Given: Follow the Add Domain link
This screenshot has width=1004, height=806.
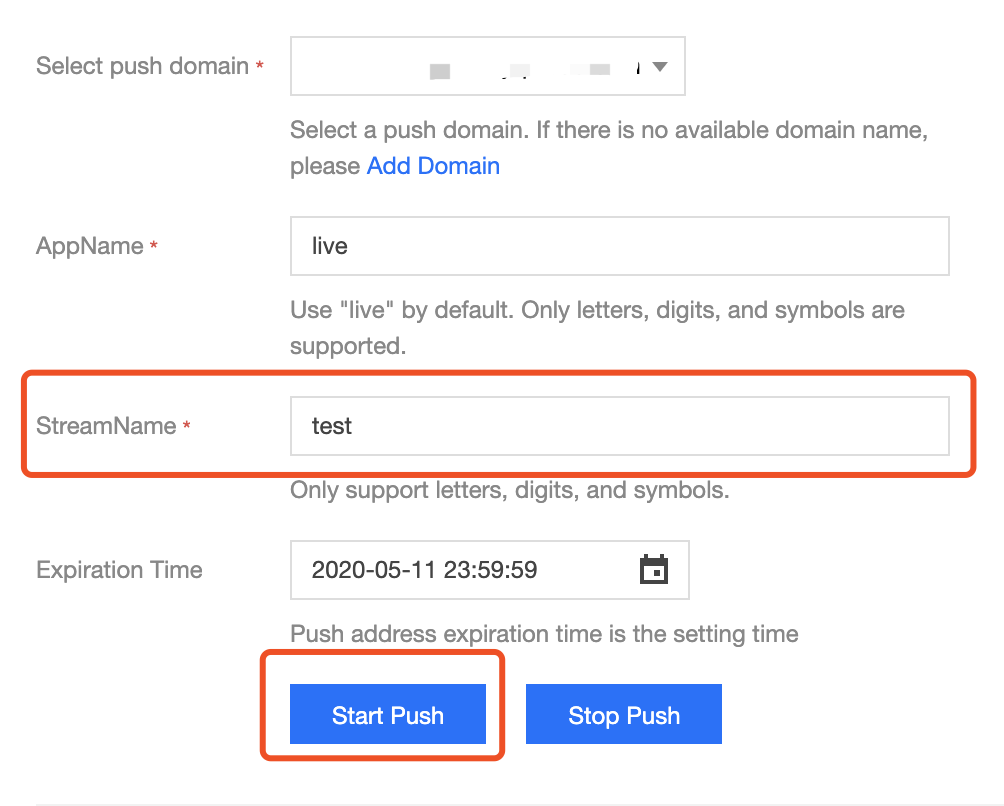Looking at the screenshot, I should [x=433, y=166].
